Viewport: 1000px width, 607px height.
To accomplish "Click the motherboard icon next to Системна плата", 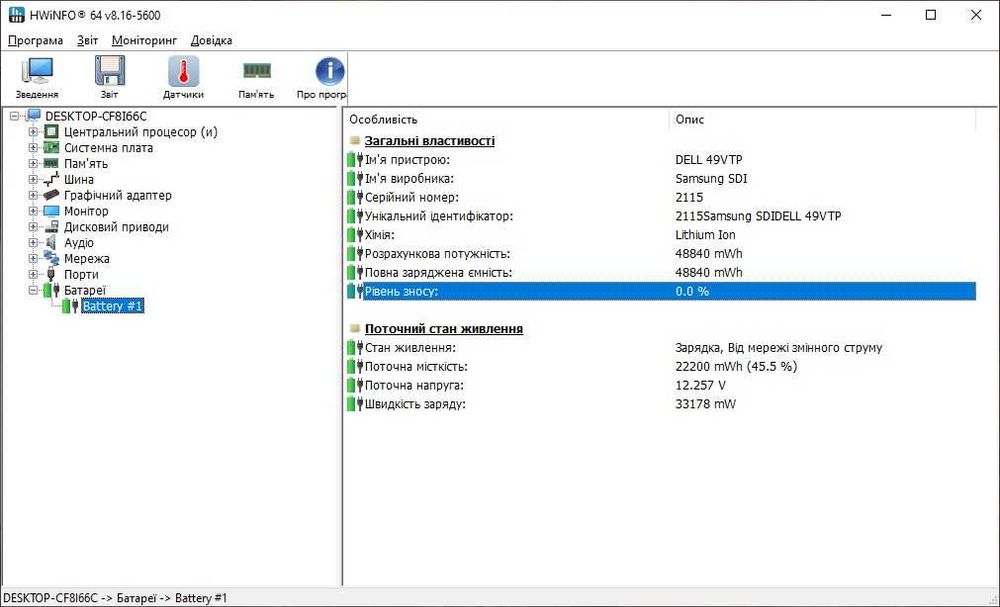I will point(51,148).
